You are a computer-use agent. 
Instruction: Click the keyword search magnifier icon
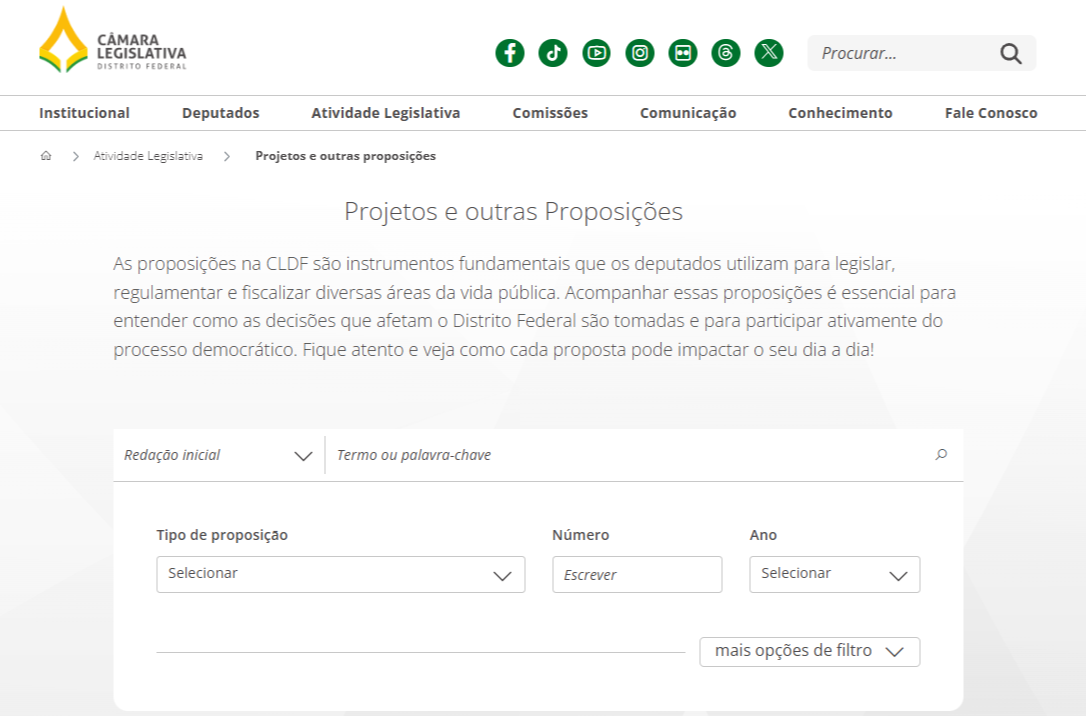click(941, 455)
